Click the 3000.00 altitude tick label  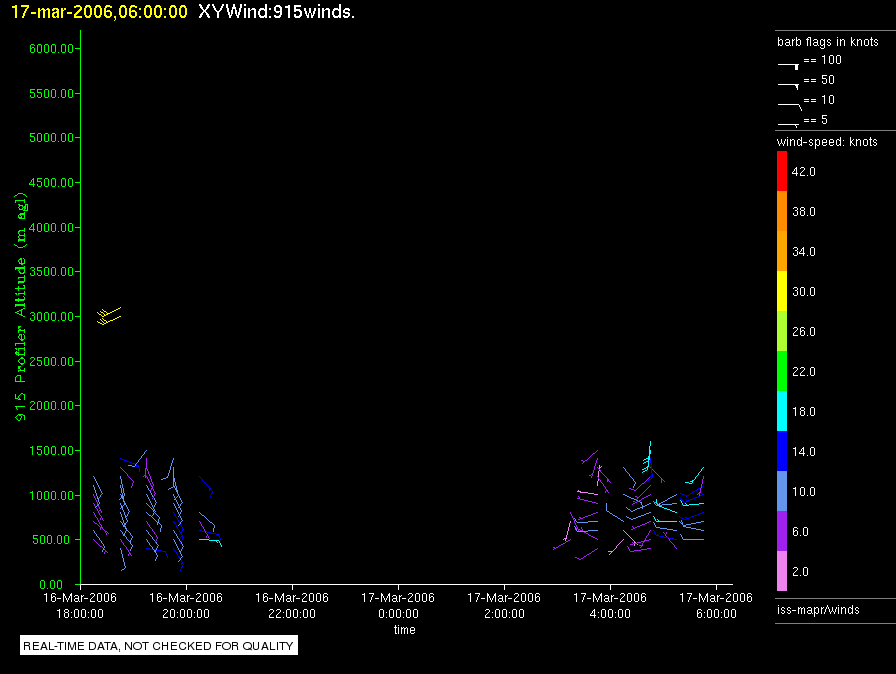(x=51, y=316)
